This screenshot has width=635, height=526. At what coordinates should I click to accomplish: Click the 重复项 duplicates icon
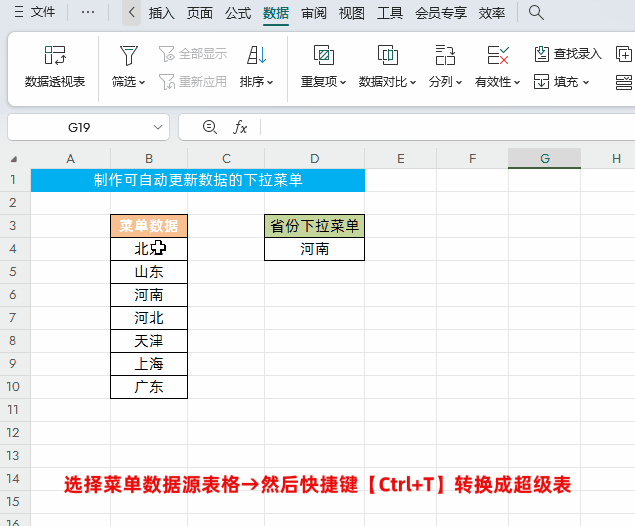coord(324,55)
